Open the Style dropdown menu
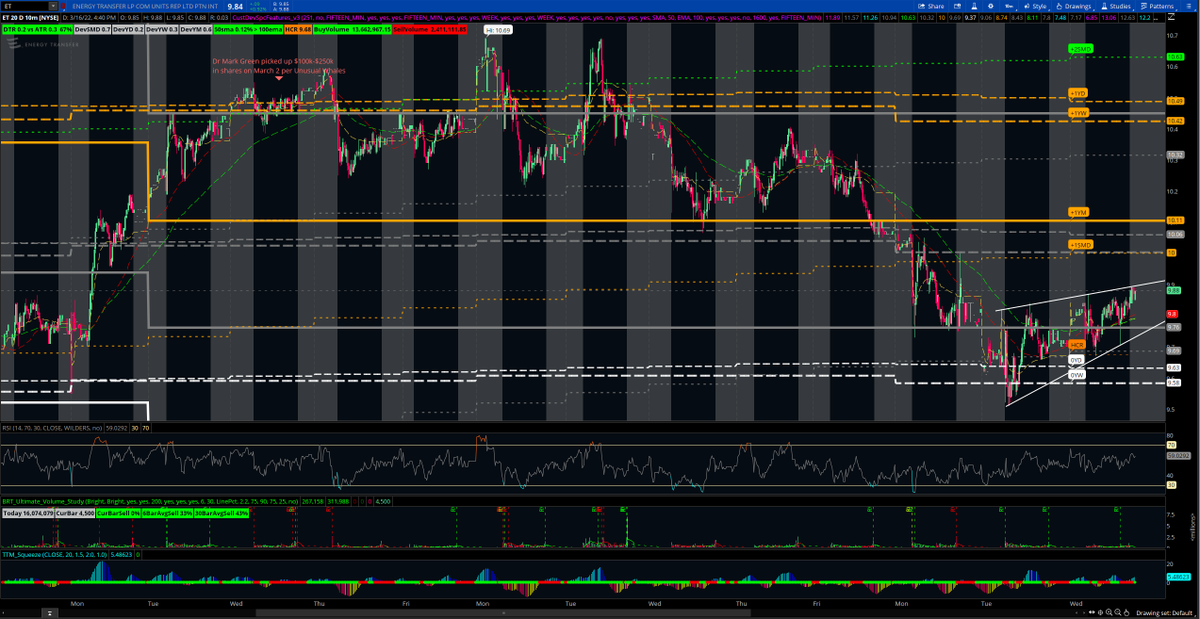1200x619 pixels. pyautogui.click(x=1035, y=6)
